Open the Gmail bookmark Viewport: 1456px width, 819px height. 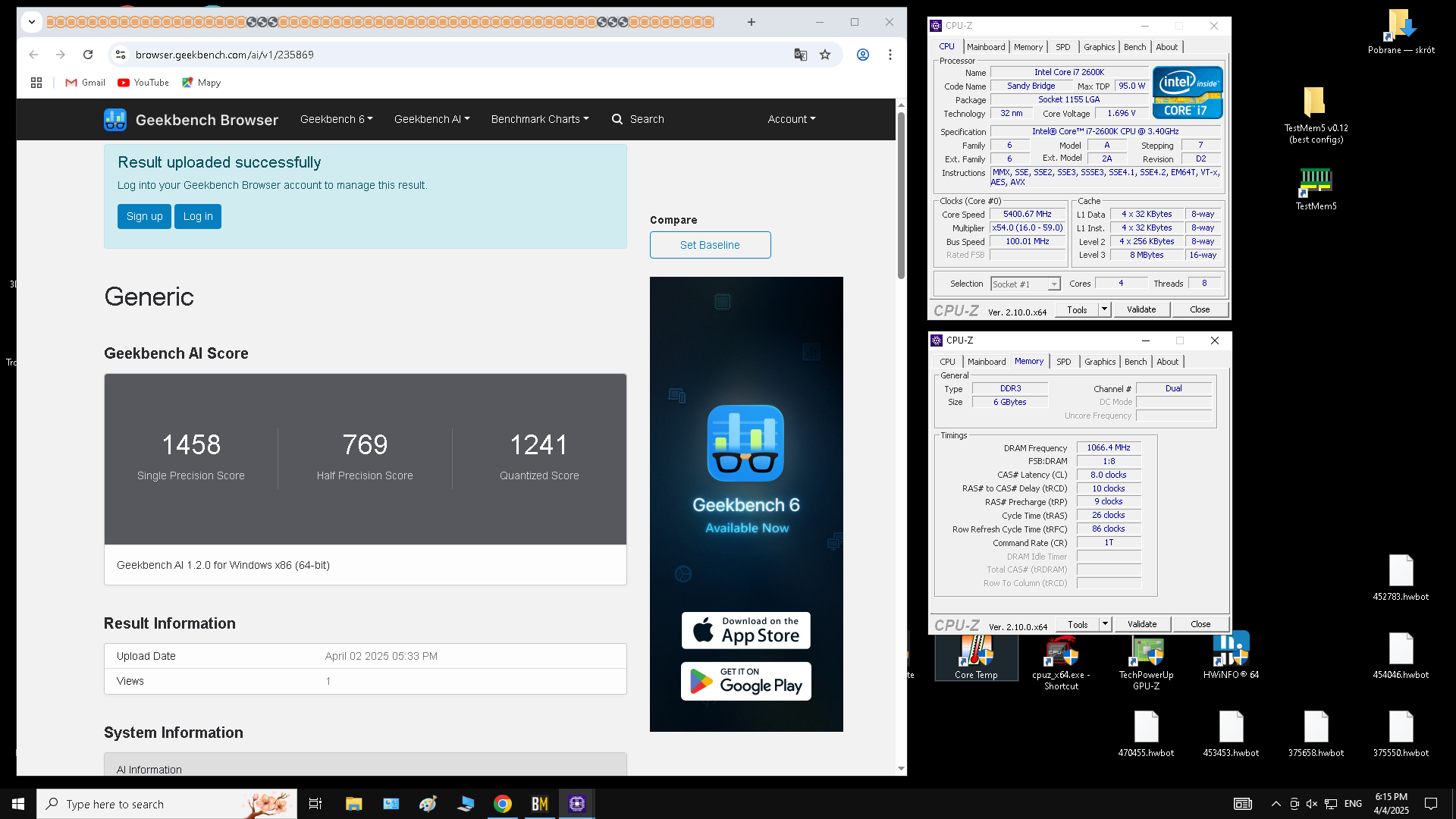[85, 83]
